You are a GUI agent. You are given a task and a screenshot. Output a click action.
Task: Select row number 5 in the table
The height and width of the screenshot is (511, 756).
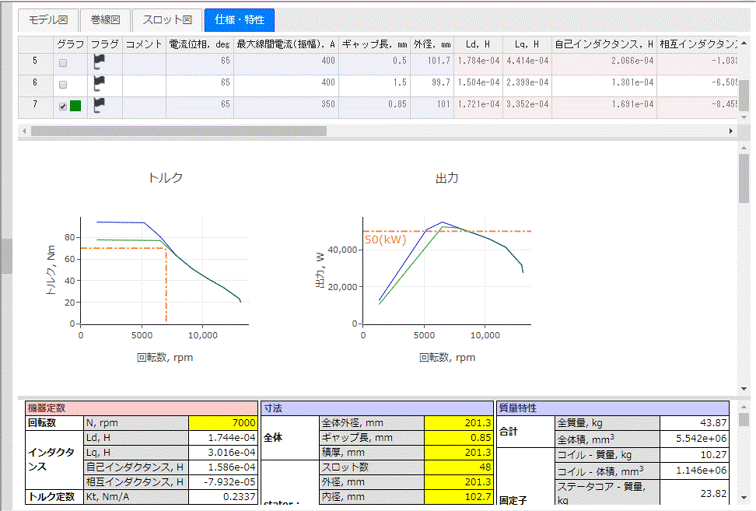coord(35,63)
